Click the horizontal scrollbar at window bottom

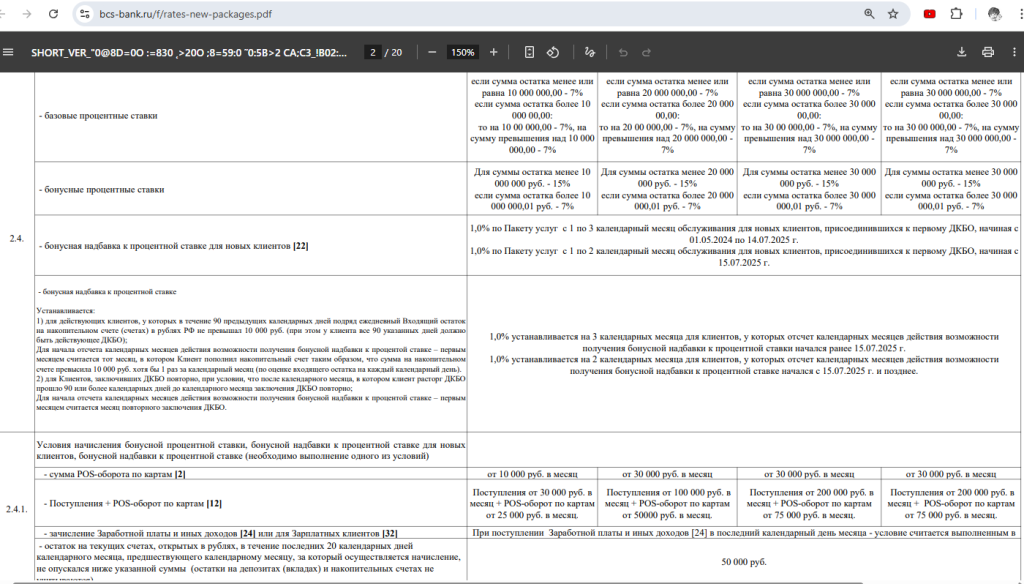(x=438, y=581)
